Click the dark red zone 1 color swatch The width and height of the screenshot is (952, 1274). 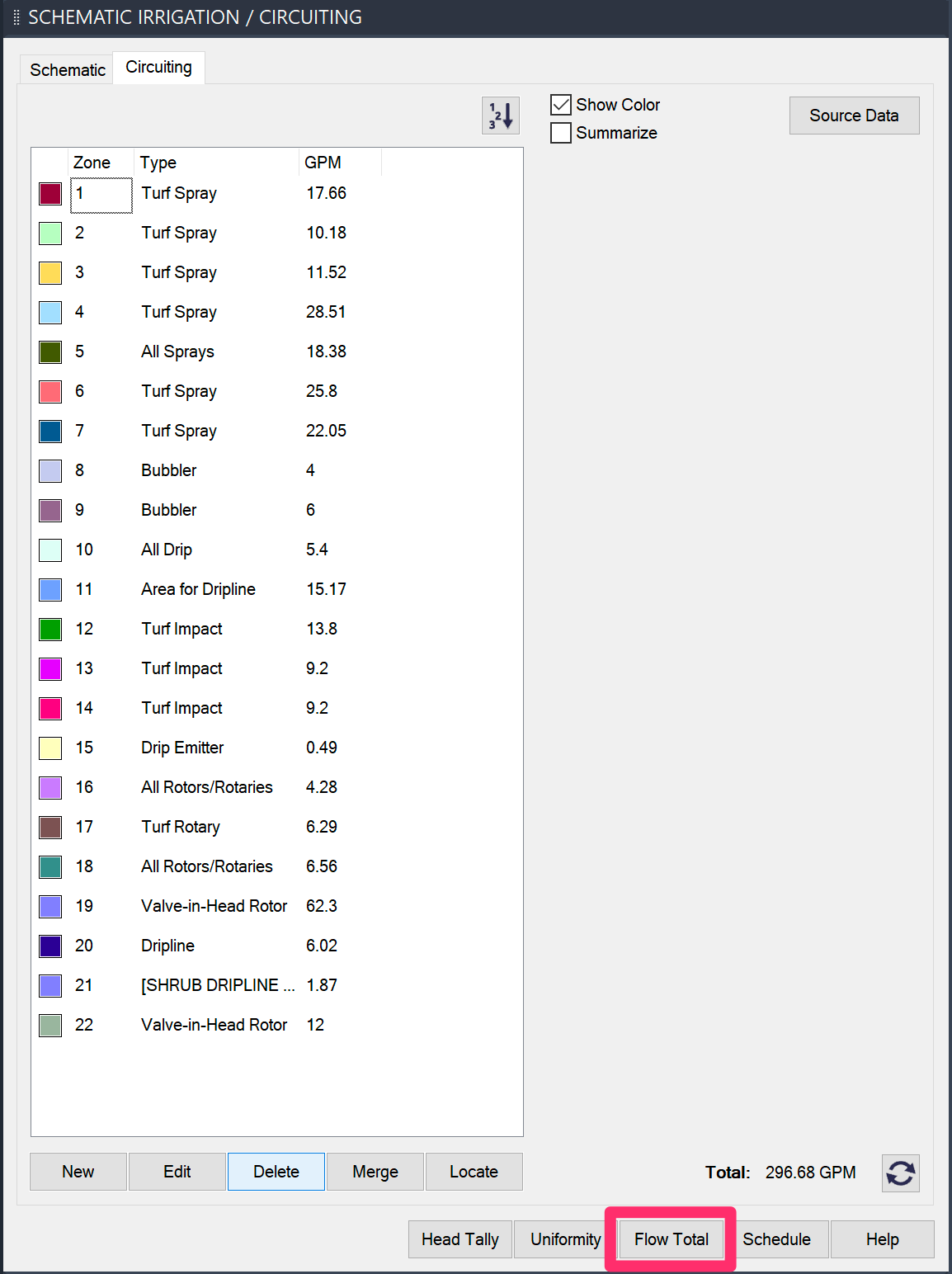(x=50, y=194)
